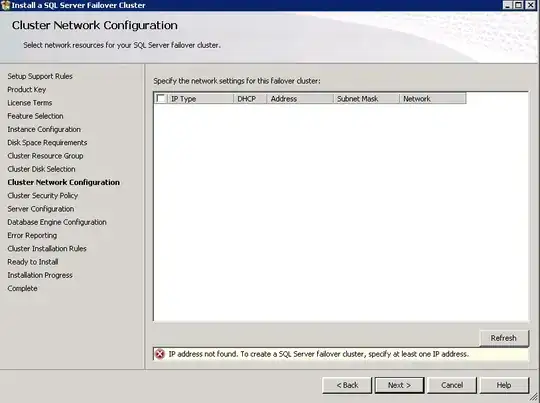The width and height of the screenshot is (540, 403).
Task: Select bold Cluster Network Configuration step
Action: [x=64, y=182]
